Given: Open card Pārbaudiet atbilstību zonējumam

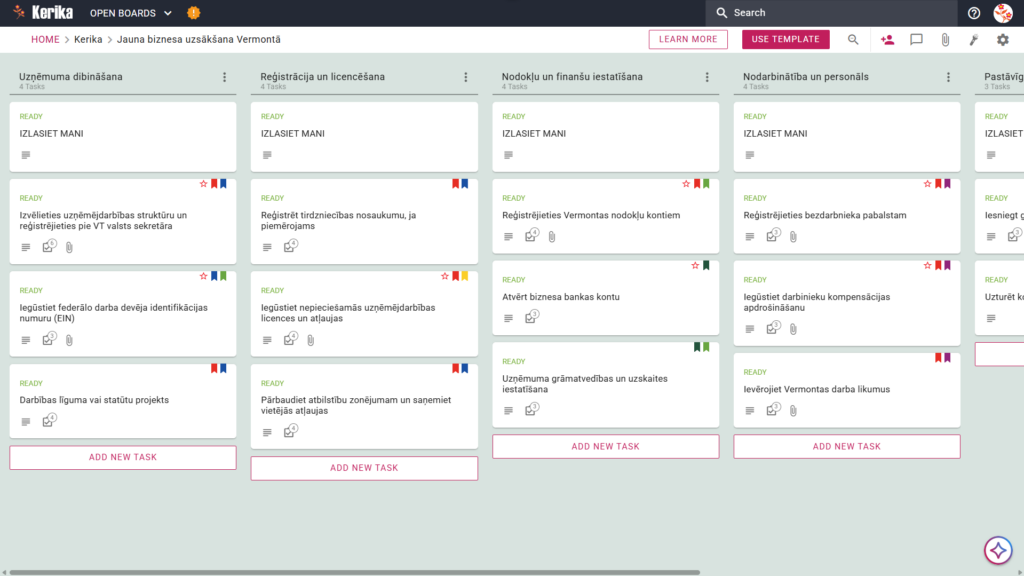Looking at the screenshot, I should (x=364, y=406).
